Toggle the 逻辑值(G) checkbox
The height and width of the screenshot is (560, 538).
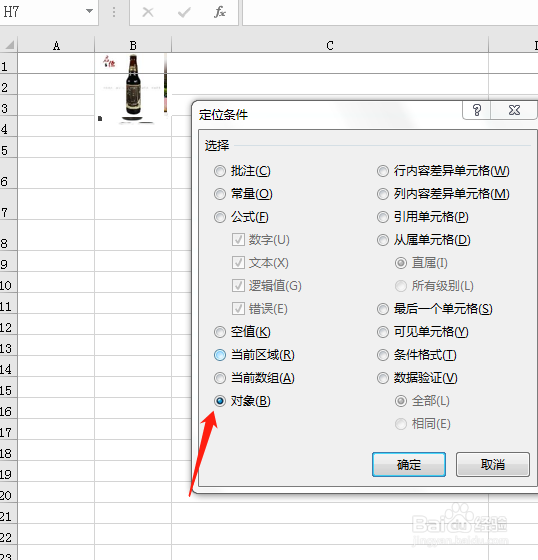[238, 286]
